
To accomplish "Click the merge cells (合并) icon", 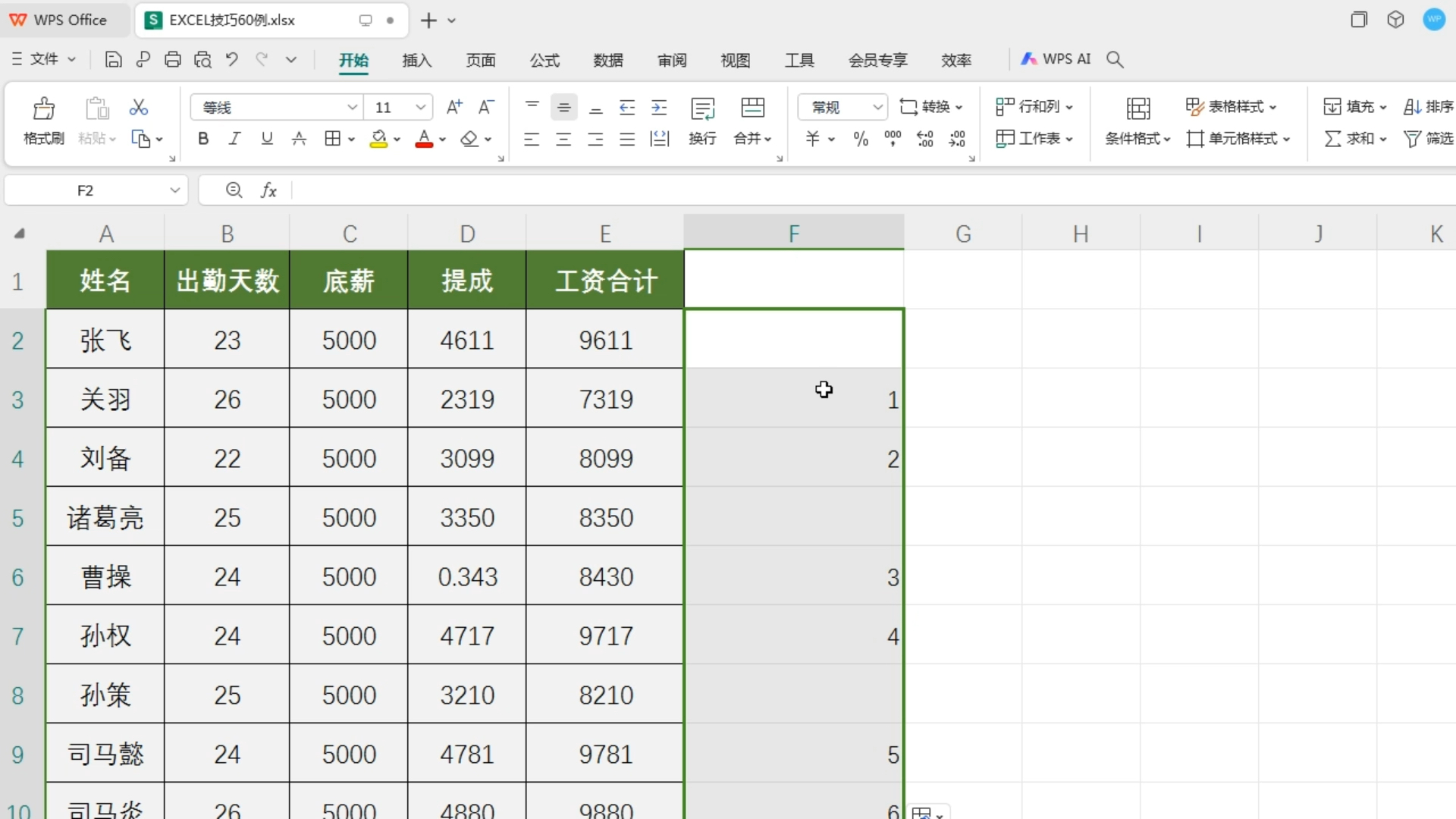I will tap(752, 120).
